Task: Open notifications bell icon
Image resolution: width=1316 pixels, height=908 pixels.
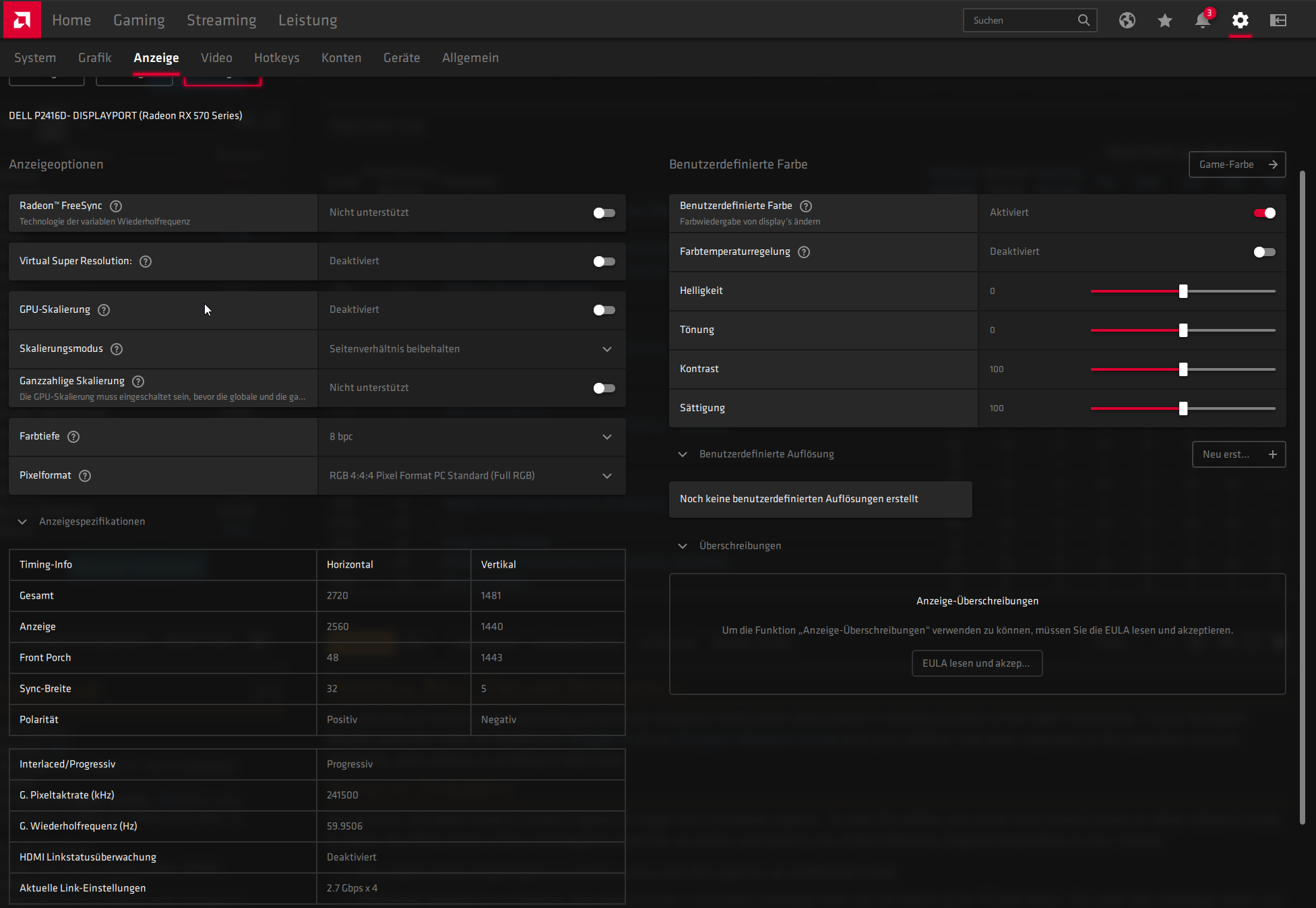Action: coord(1202,20)
